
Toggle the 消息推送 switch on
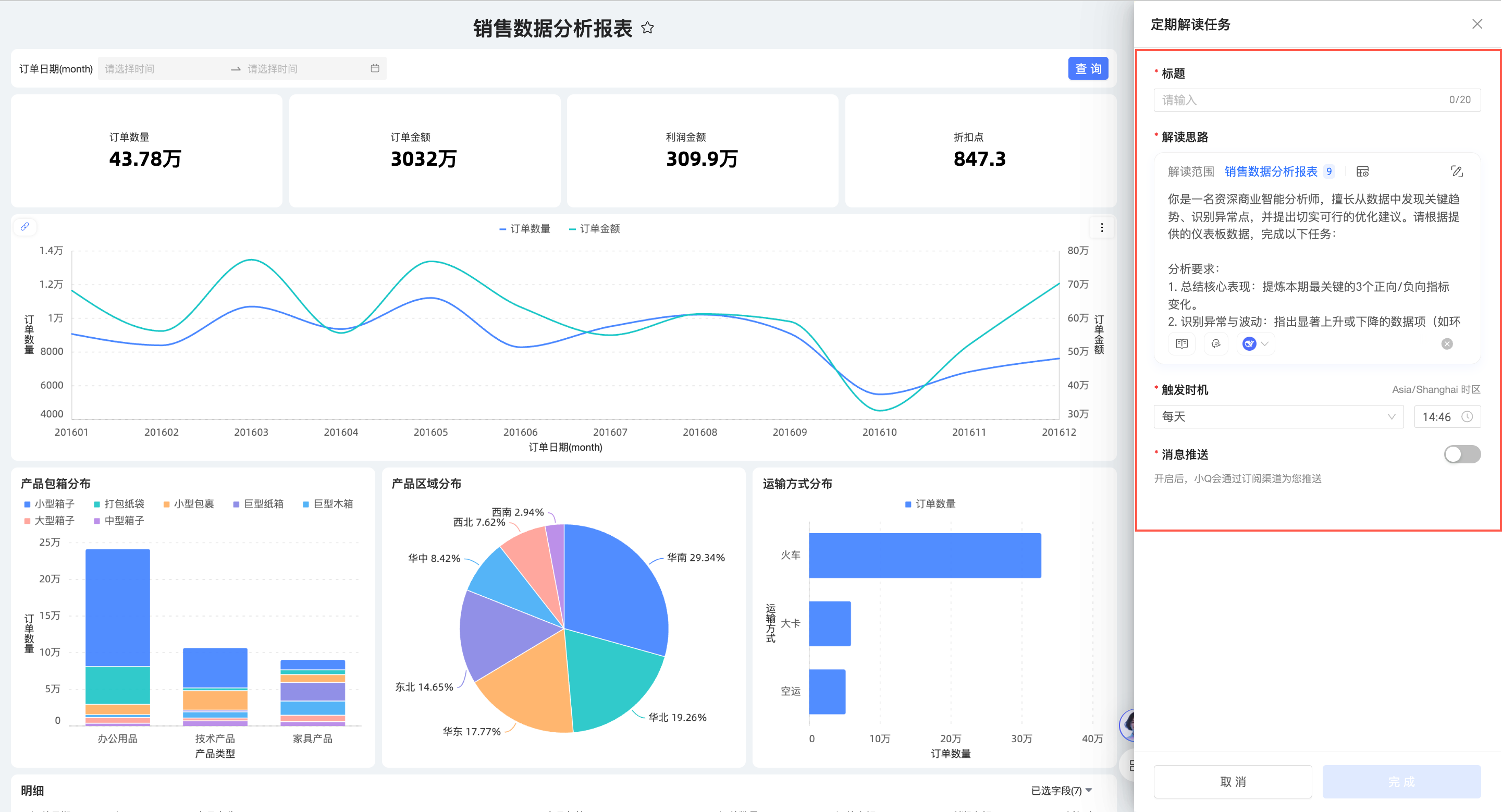(x=1462, y=454)
